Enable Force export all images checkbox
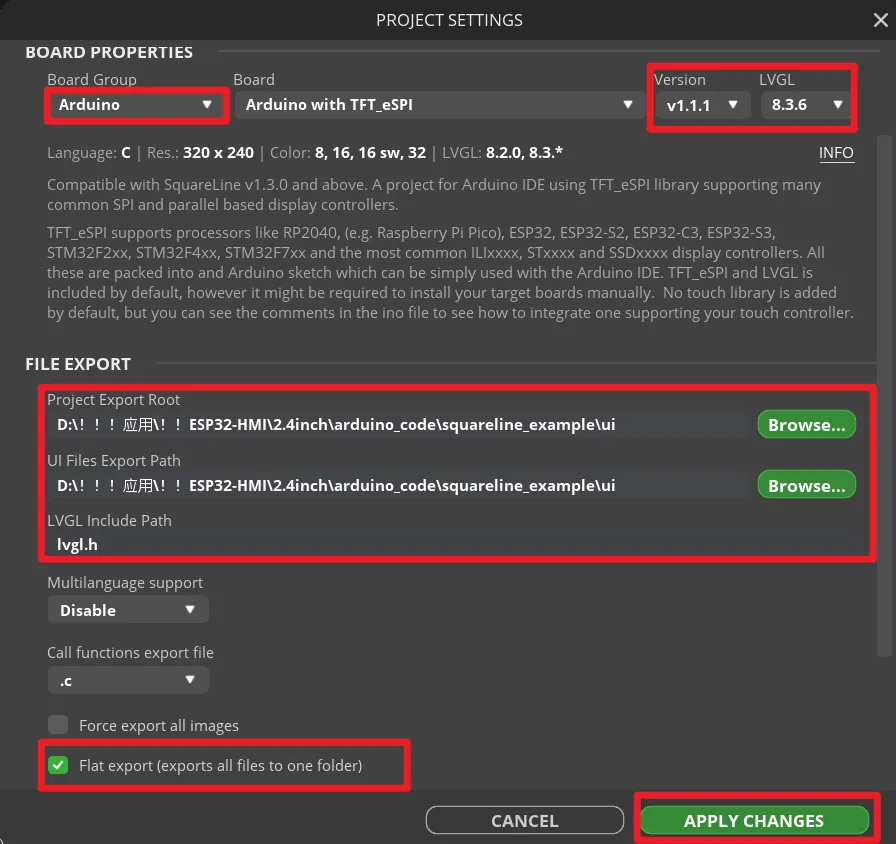The height and width of the screenshot is (844, 896). pos(59,725)
